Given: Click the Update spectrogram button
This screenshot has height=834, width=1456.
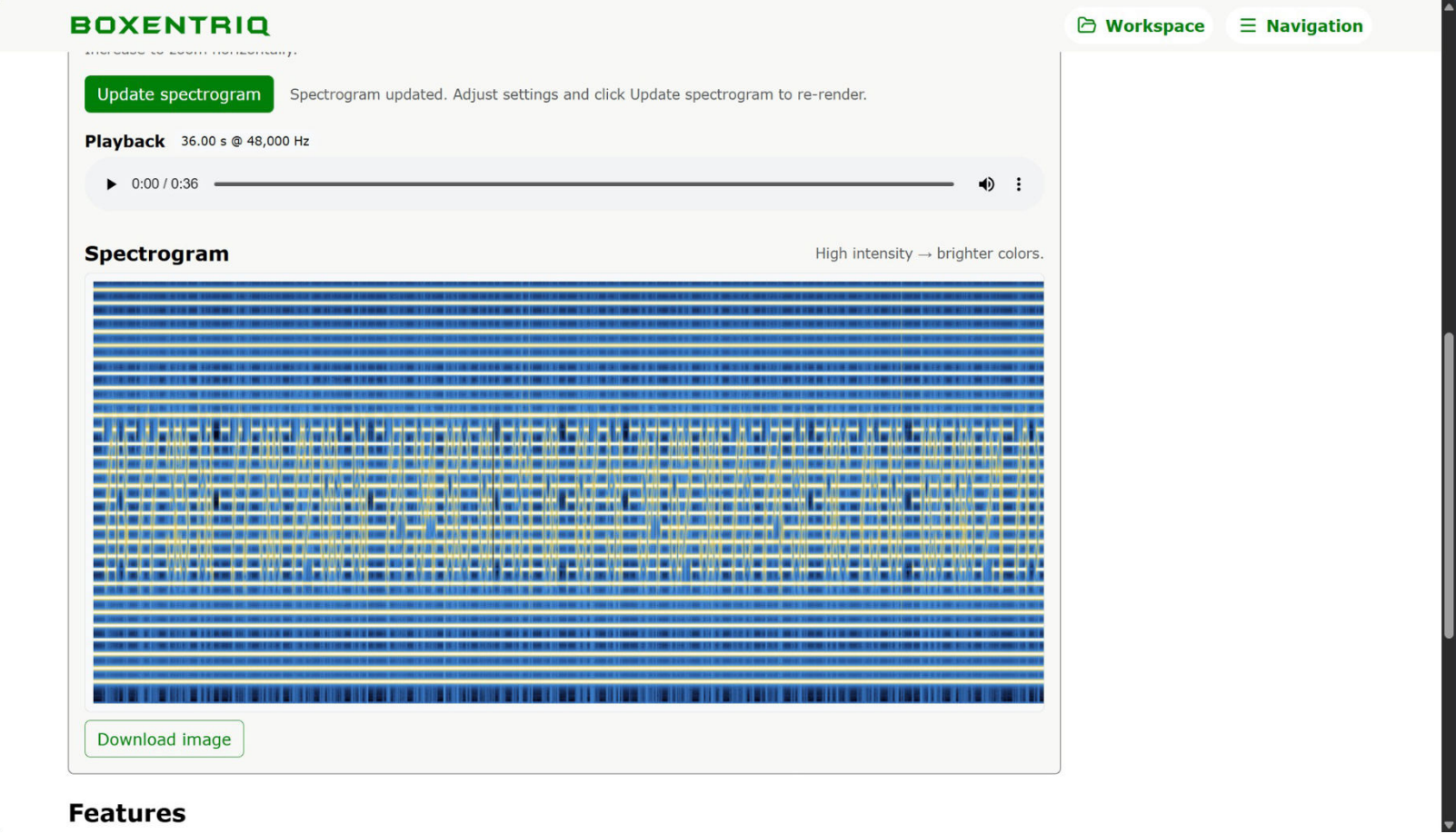Looking at the screenshot, I should point(179,94).
